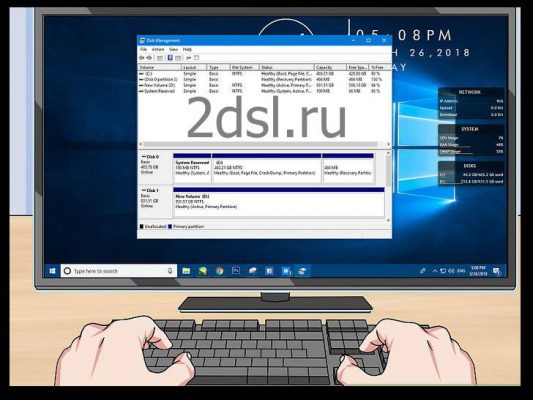533x400 pixels.
Task: Sort by the Layout column header
Action: [x=194, y=67]
